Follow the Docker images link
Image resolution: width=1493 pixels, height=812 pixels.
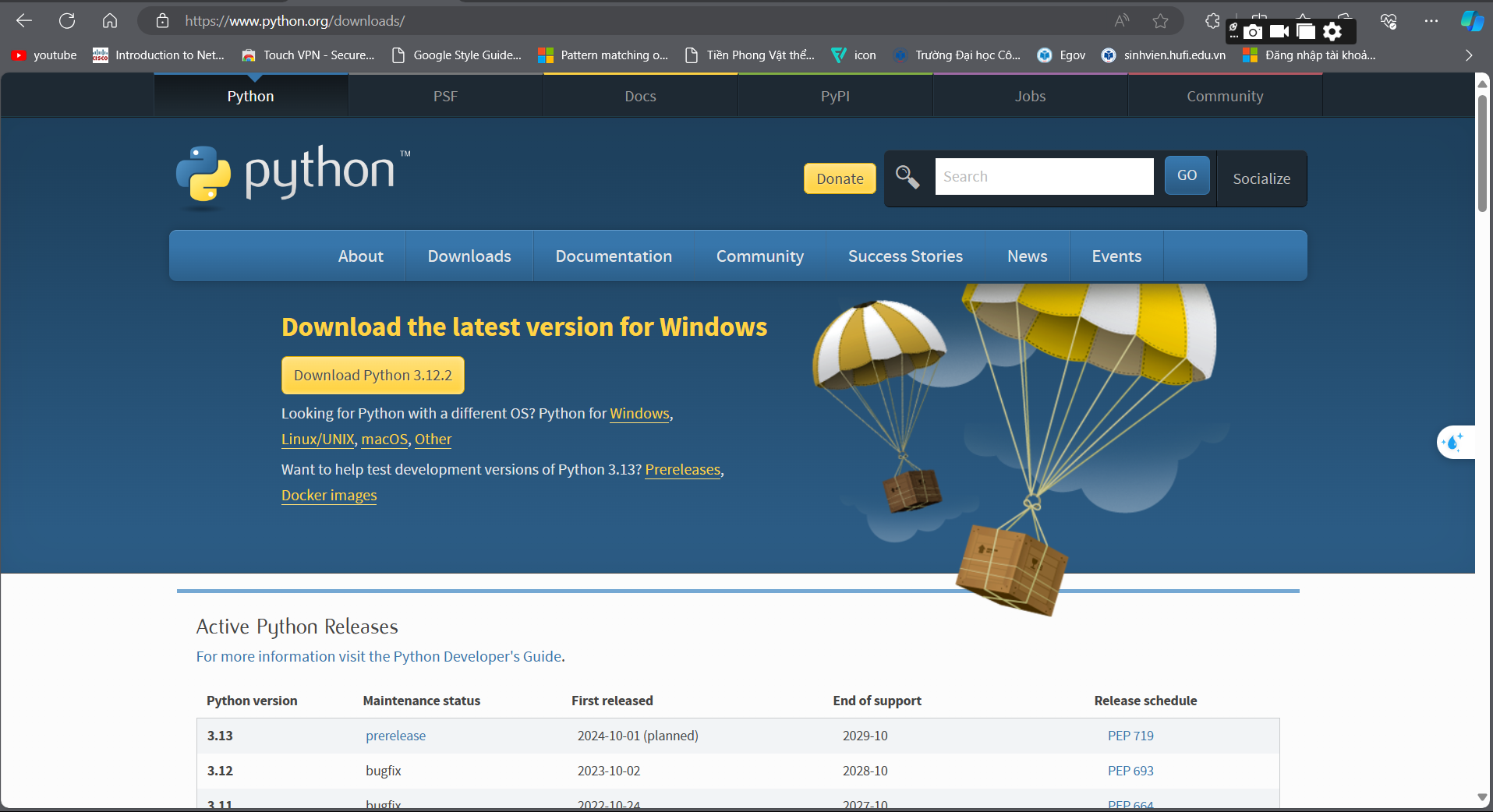coord(329,496)
